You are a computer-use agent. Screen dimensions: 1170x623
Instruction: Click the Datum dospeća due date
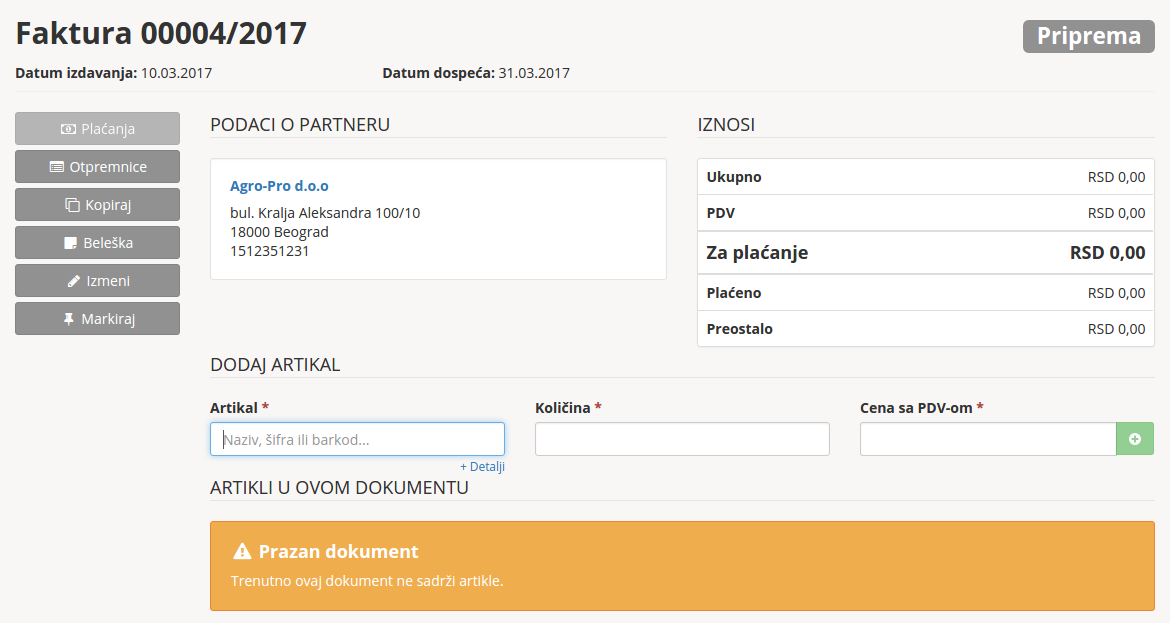[x=476, y=73]
